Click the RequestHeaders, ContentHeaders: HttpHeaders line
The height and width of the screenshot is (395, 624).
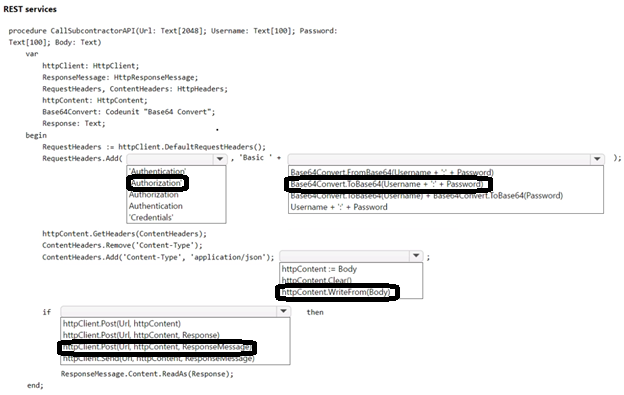point(135,89)
